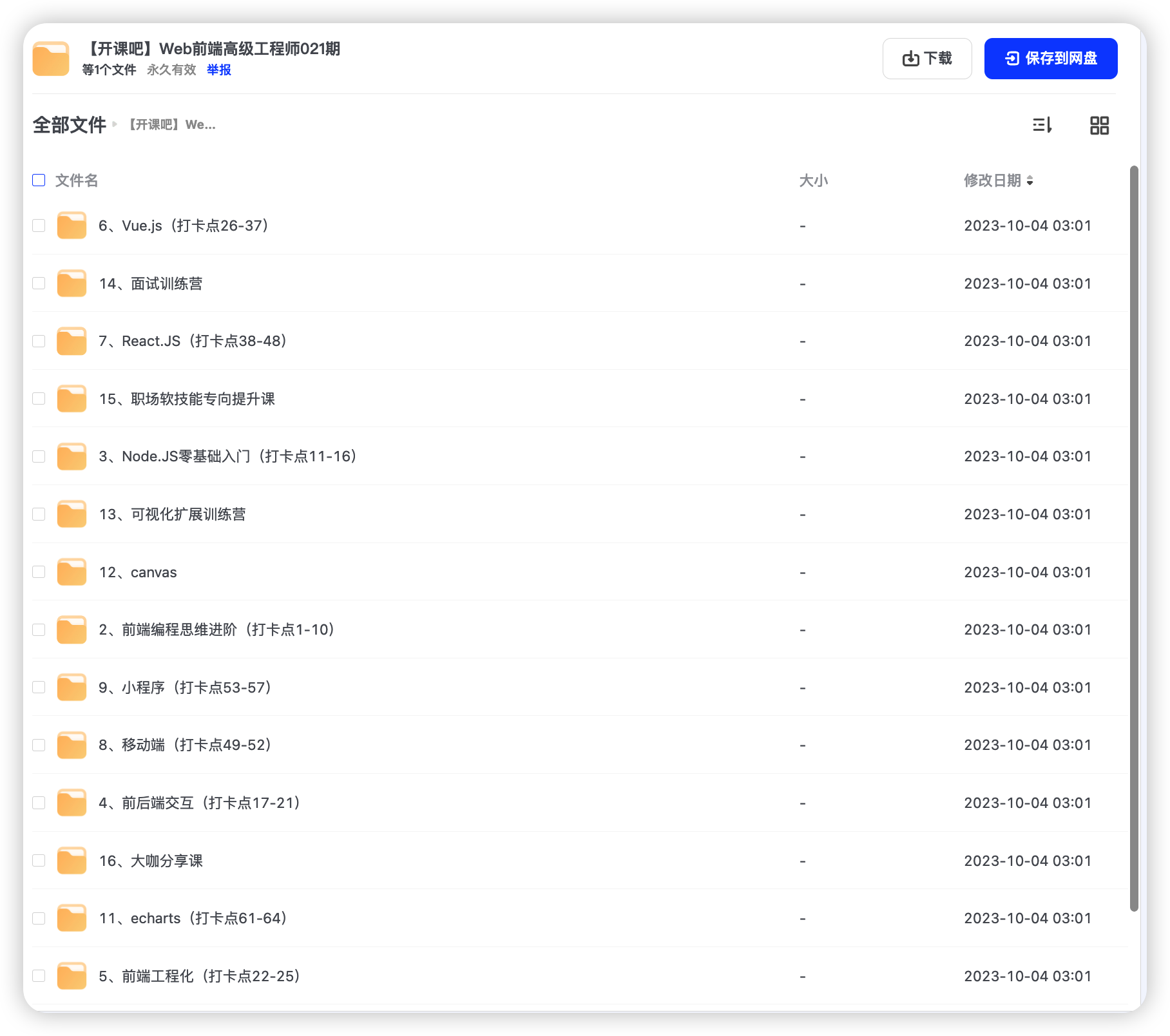
Task: Click the 【开课吧】We... breadcrumb
Action: (170, 125)
